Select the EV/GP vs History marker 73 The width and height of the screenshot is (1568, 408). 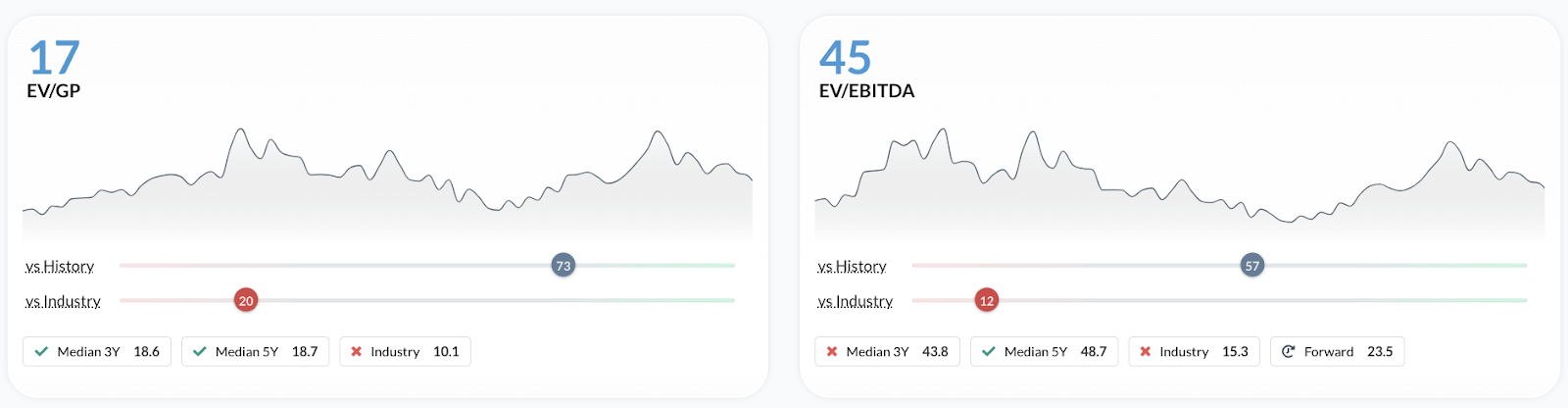click(x=563, y=266)
